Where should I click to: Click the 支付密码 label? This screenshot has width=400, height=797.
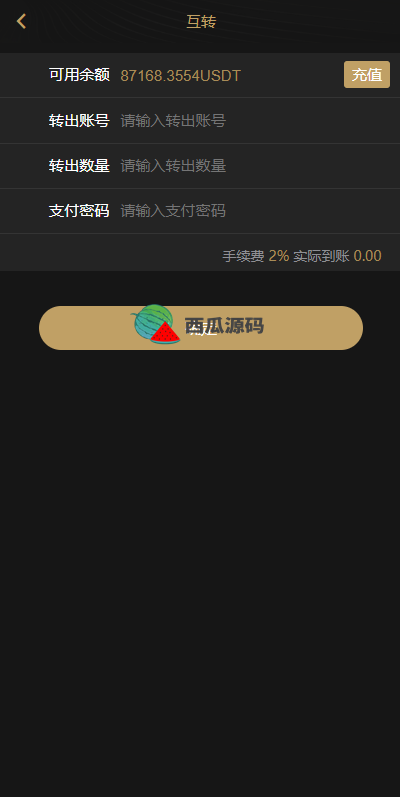tap(79, 210)
